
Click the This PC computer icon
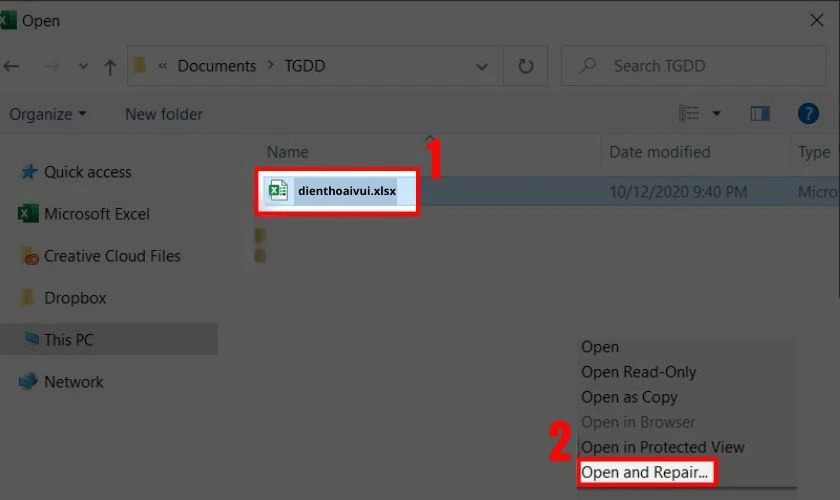[32, 338]
